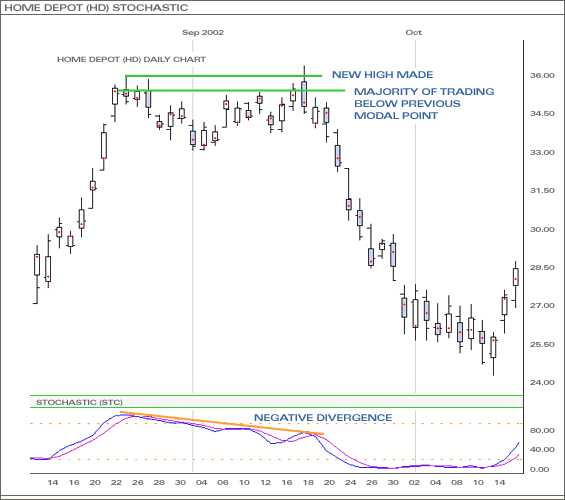This screenshot has height=500, width=565.
Task: Click the 'HOME DEPOT (HD) STOCHASTIC' title
Action: point(96,8)
